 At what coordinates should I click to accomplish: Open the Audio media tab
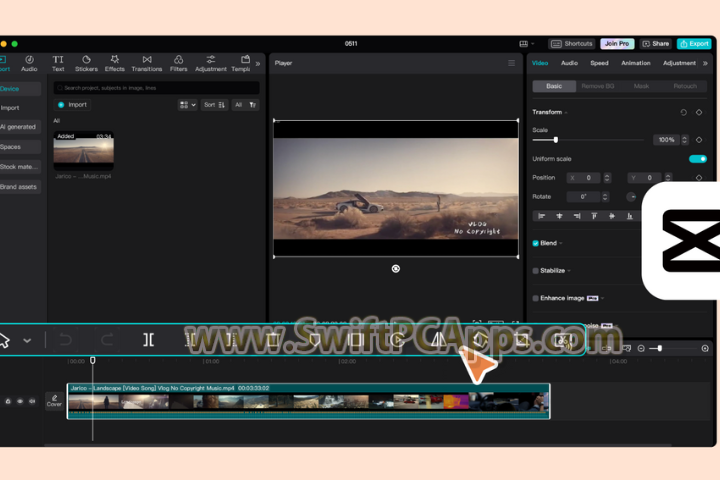tap(29, 63)
